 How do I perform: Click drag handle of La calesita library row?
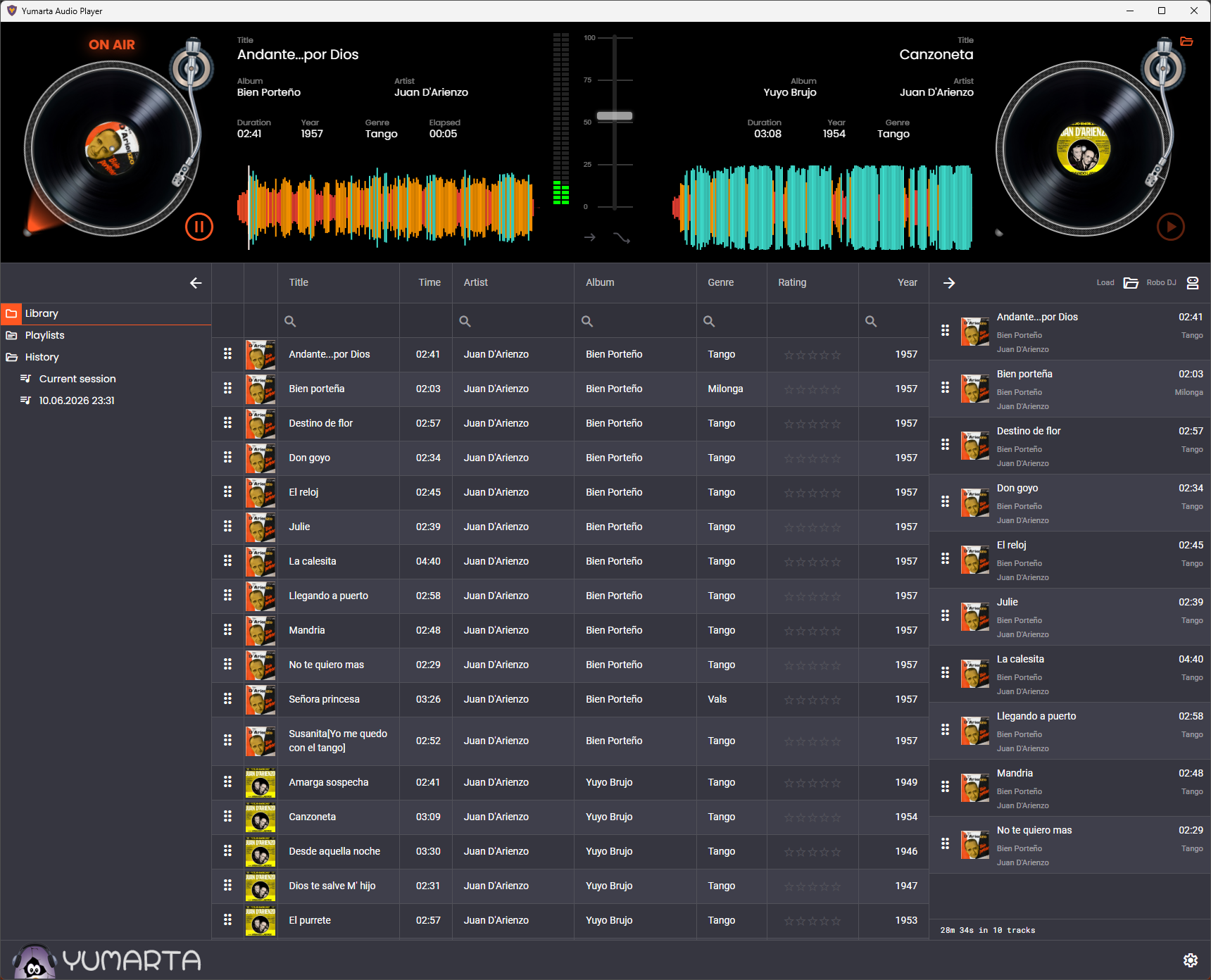click(x=227, y=561)
